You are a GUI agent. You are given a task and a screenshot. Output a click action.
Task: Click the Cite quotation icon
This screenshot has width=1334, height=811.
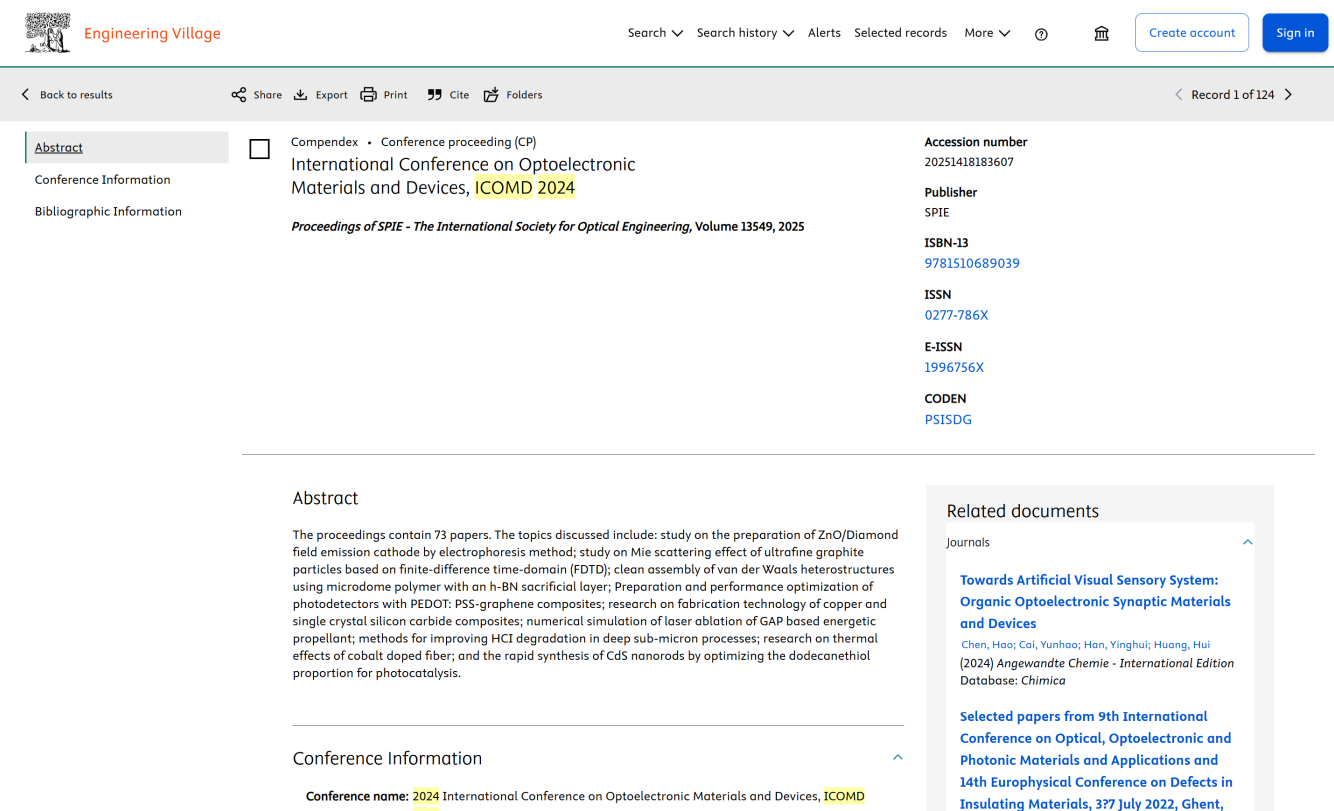(434, 95)
